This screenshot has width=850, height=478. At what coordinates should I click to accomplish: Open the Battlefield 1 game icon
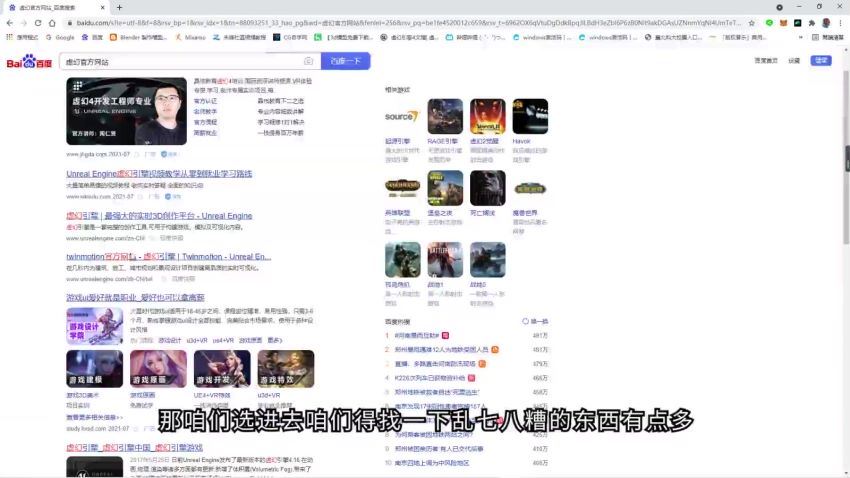(x=445, y=260)
